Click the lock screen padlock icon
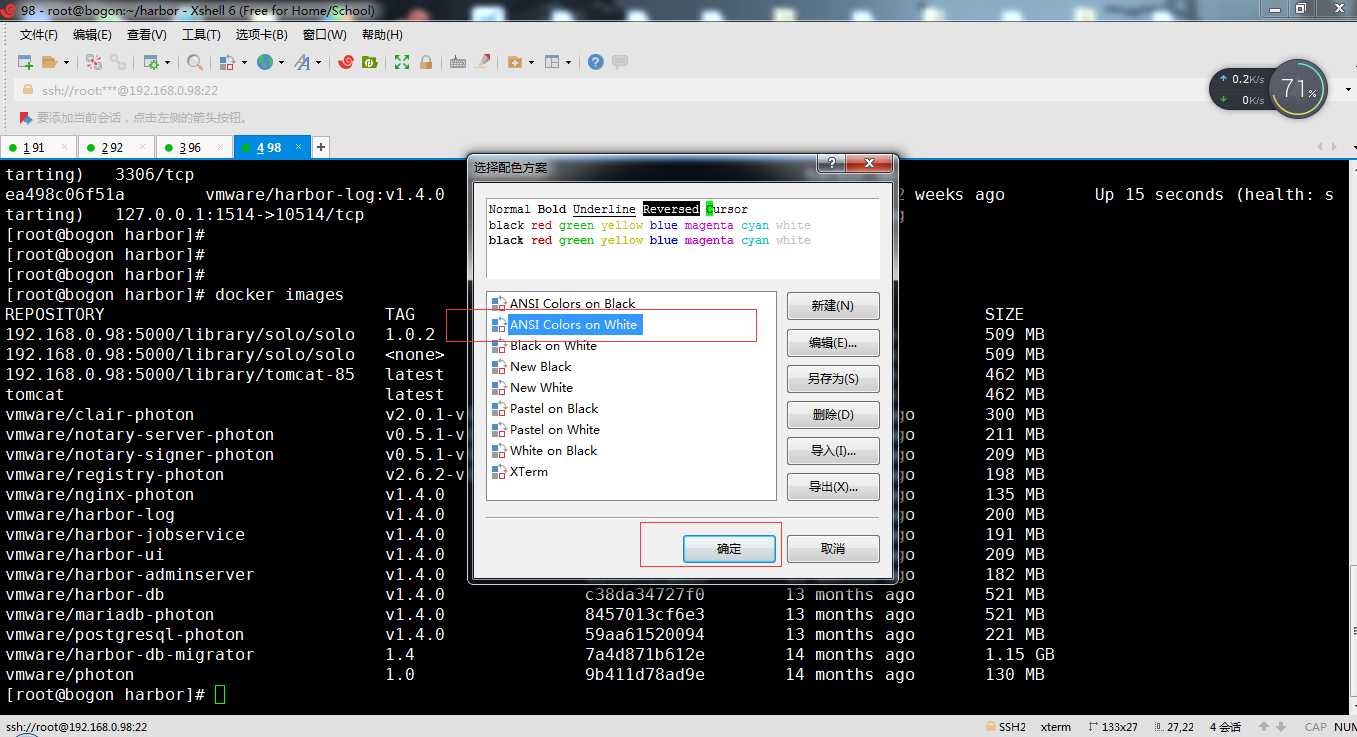Screen dimensions: 1357x737 tap(426, 62)
